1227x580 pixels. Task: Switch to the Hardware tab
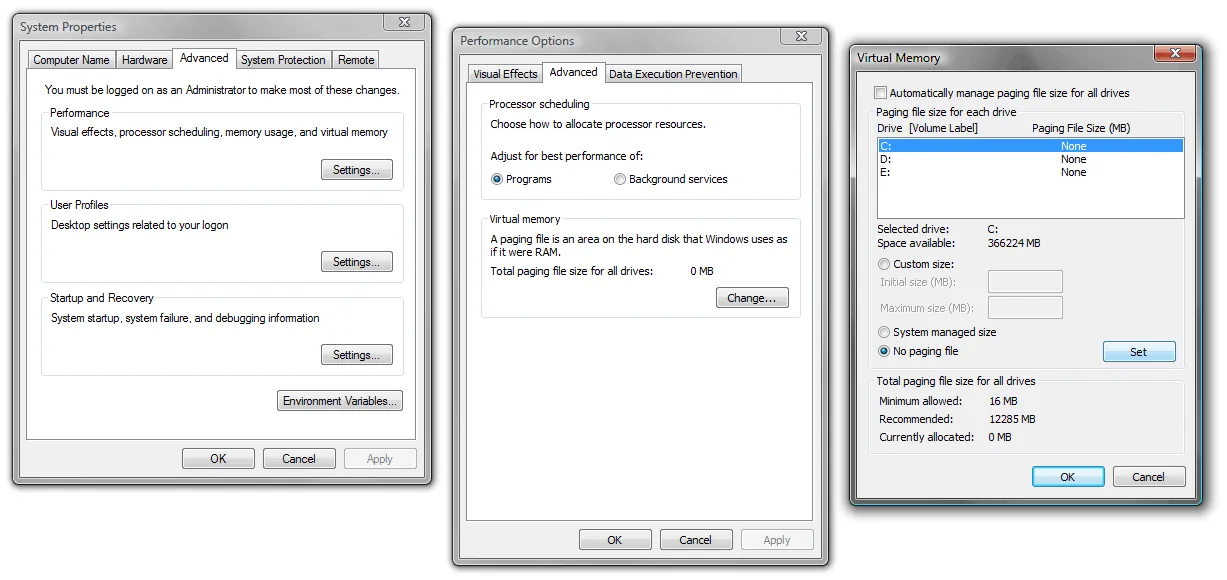pos(144,60)
